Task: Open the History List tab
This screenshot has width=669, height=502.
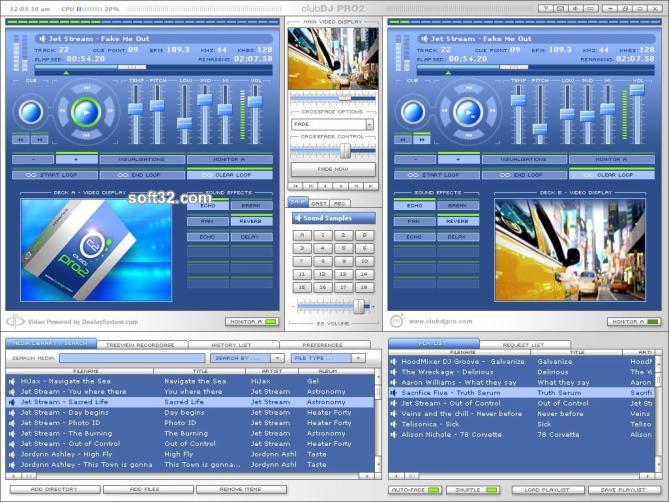Action: pyautogui.click(x=232, y=345)
